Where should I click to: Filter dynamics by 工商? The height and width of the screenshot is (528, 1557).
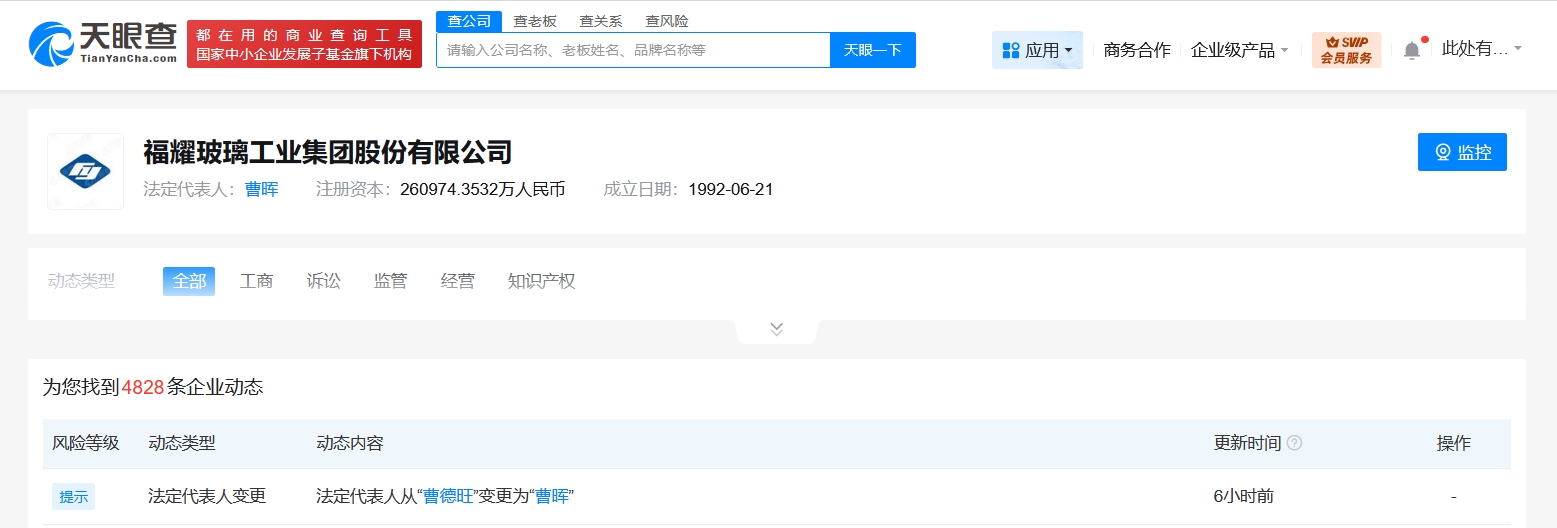coord(257,282)
